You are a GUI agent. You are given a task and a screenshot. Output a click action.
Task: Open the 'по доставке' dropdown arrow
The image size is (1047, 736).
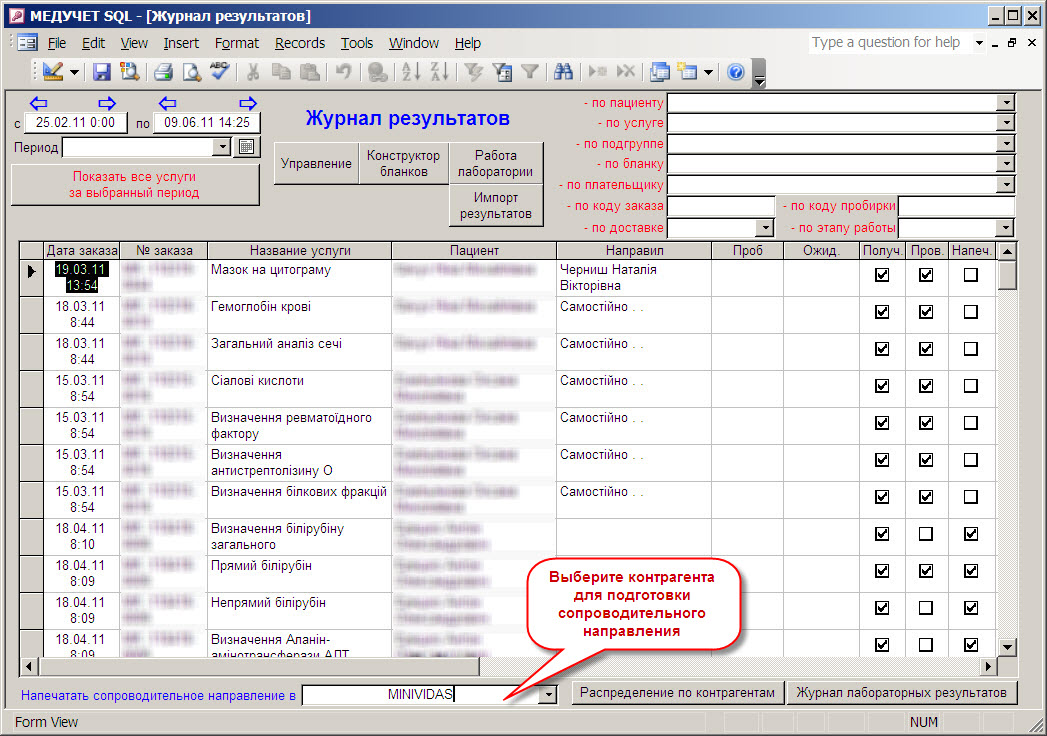765,228
